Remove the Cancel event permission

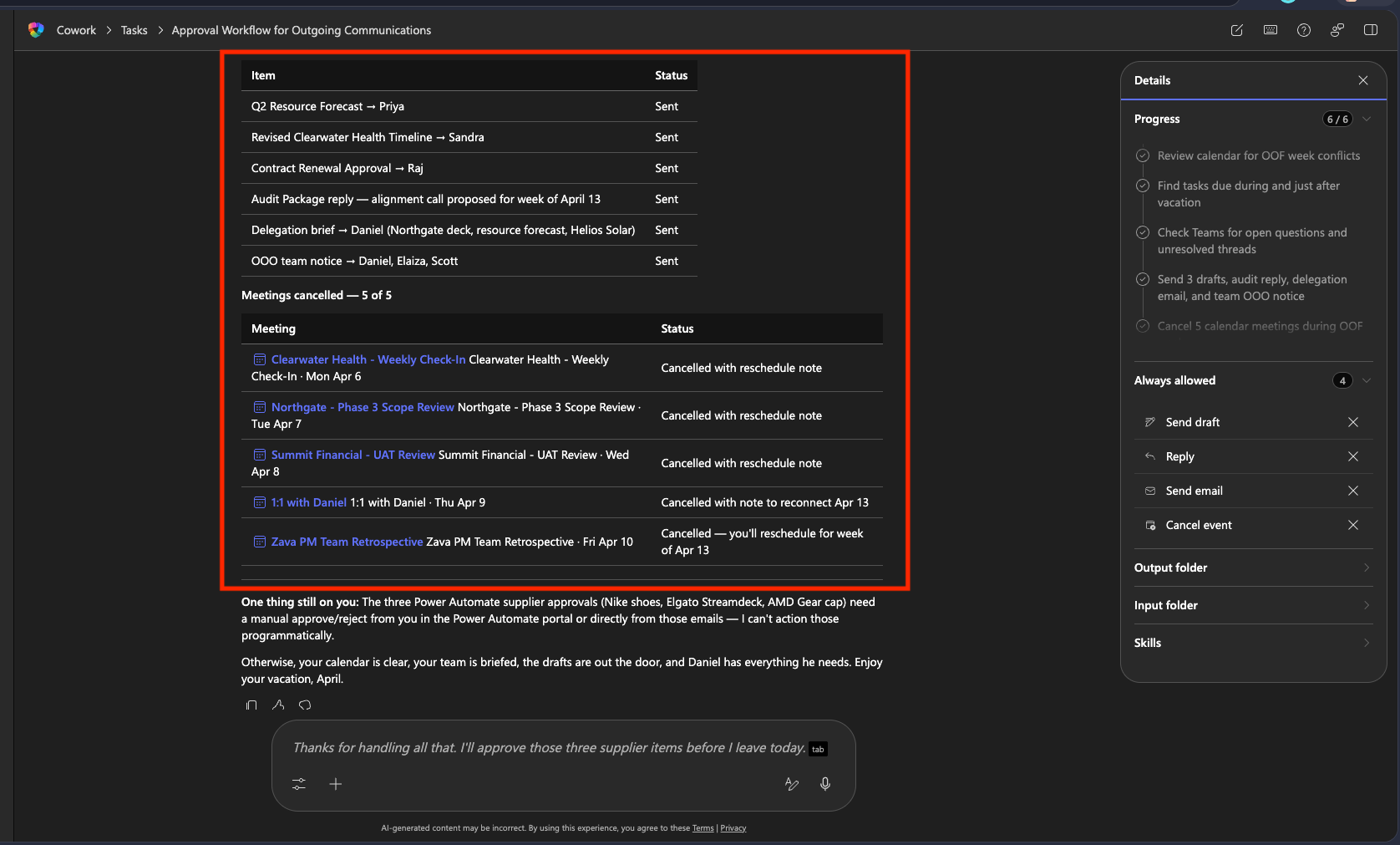click(x=1353, y=525)
